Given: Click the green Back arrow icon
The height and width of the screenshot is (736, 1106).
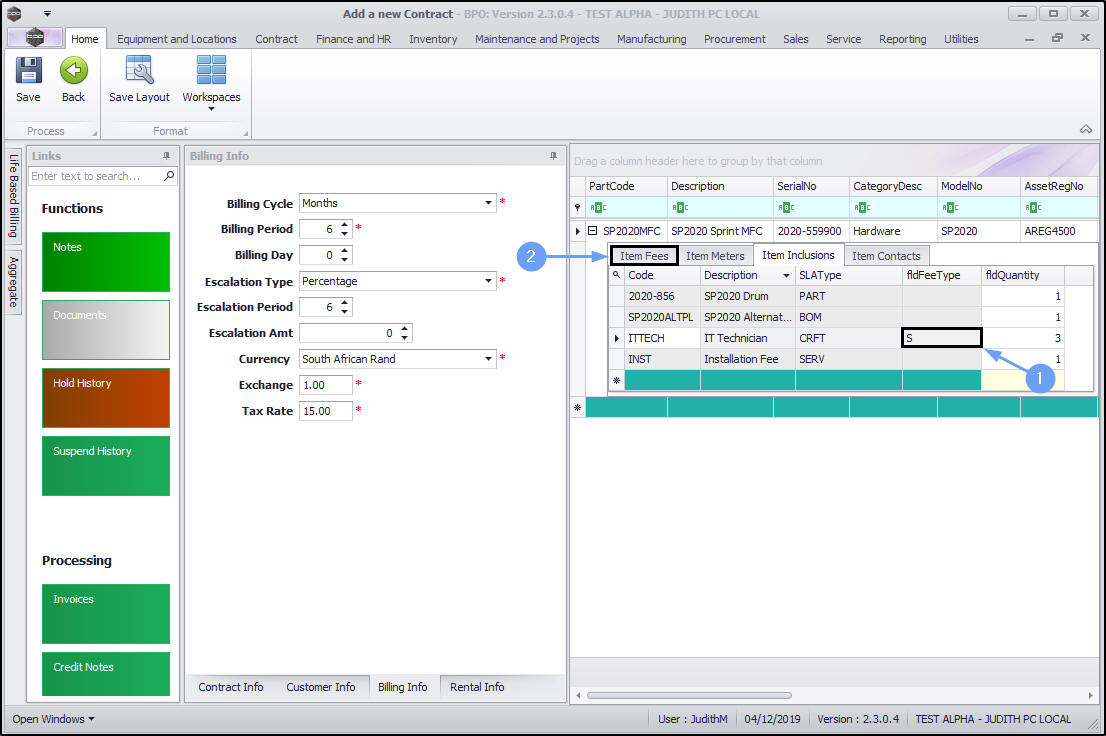Looking at the screenshot, I should 73,71.
